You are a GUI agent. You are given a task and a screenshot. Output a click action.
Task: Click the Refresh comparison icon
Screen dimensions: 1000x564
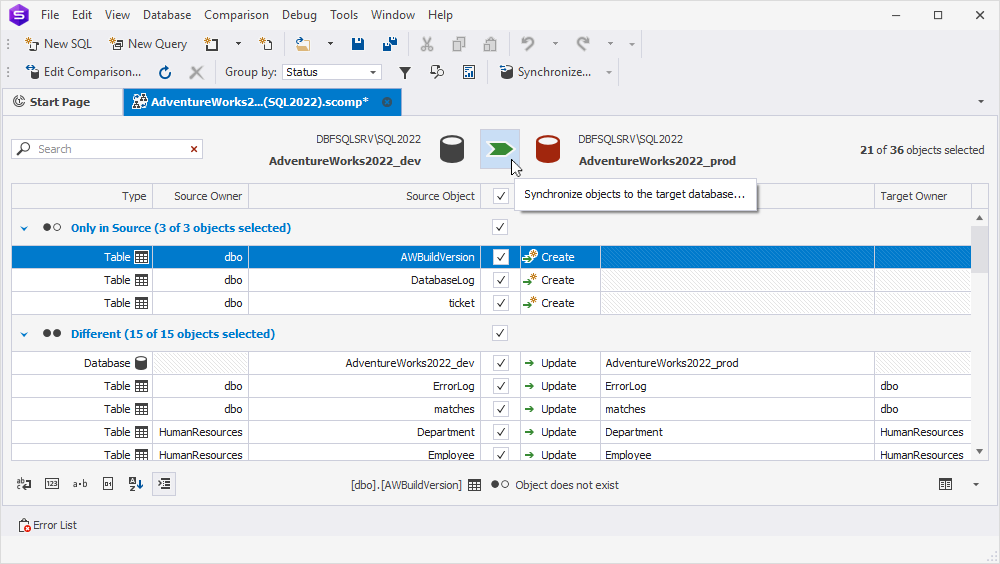pos(165,72)
